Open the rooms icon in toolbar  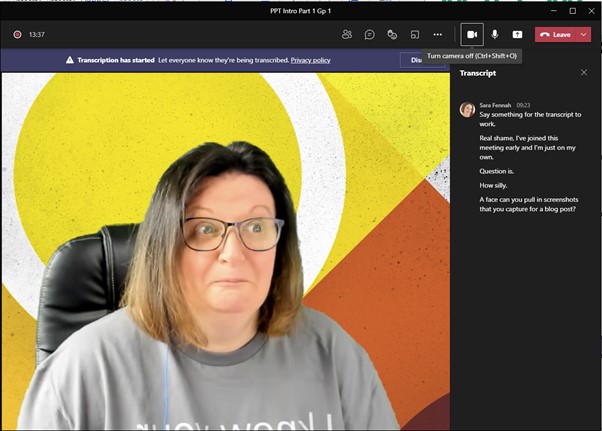415,34
